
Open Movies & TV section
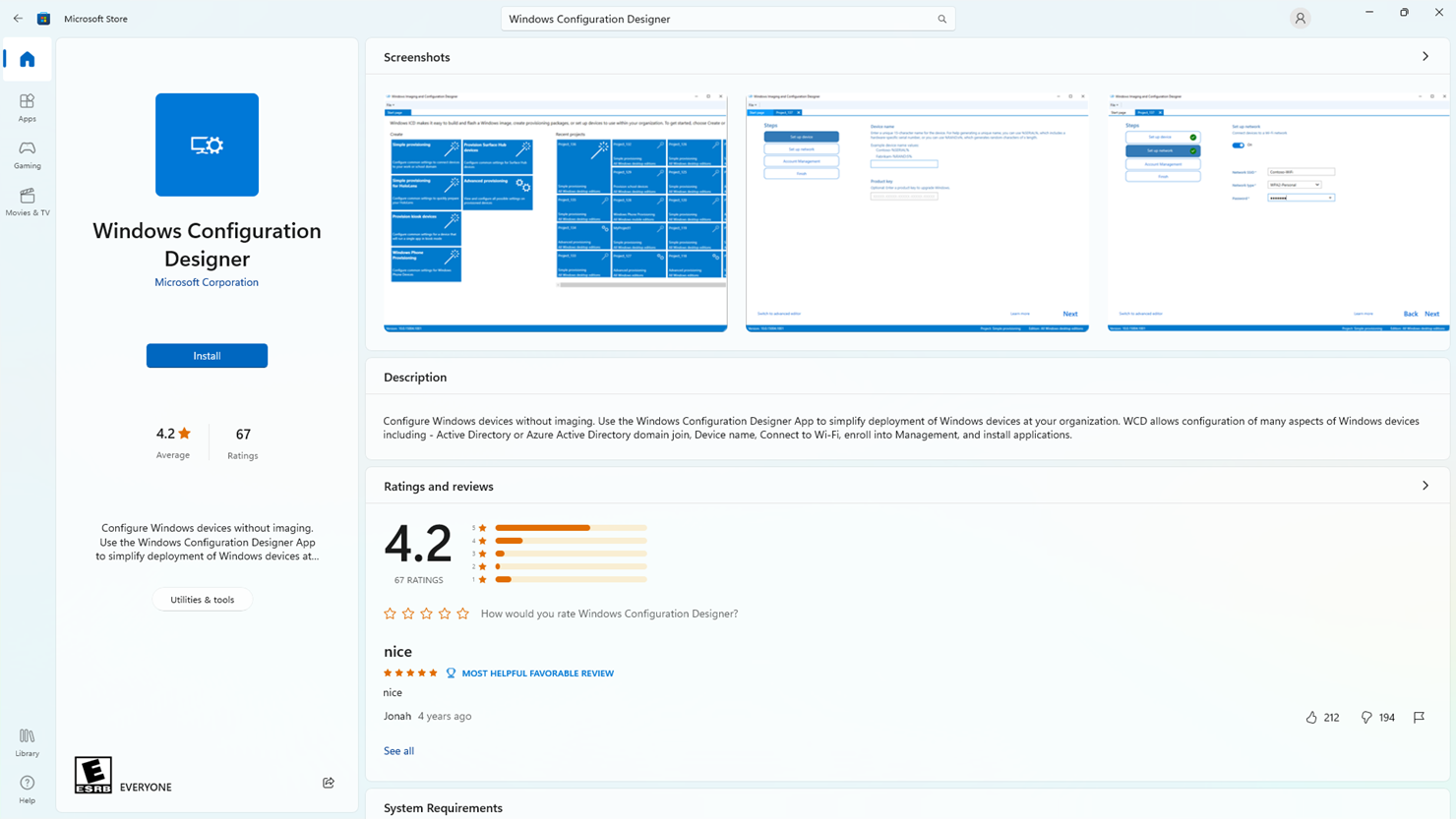[28, 202]
